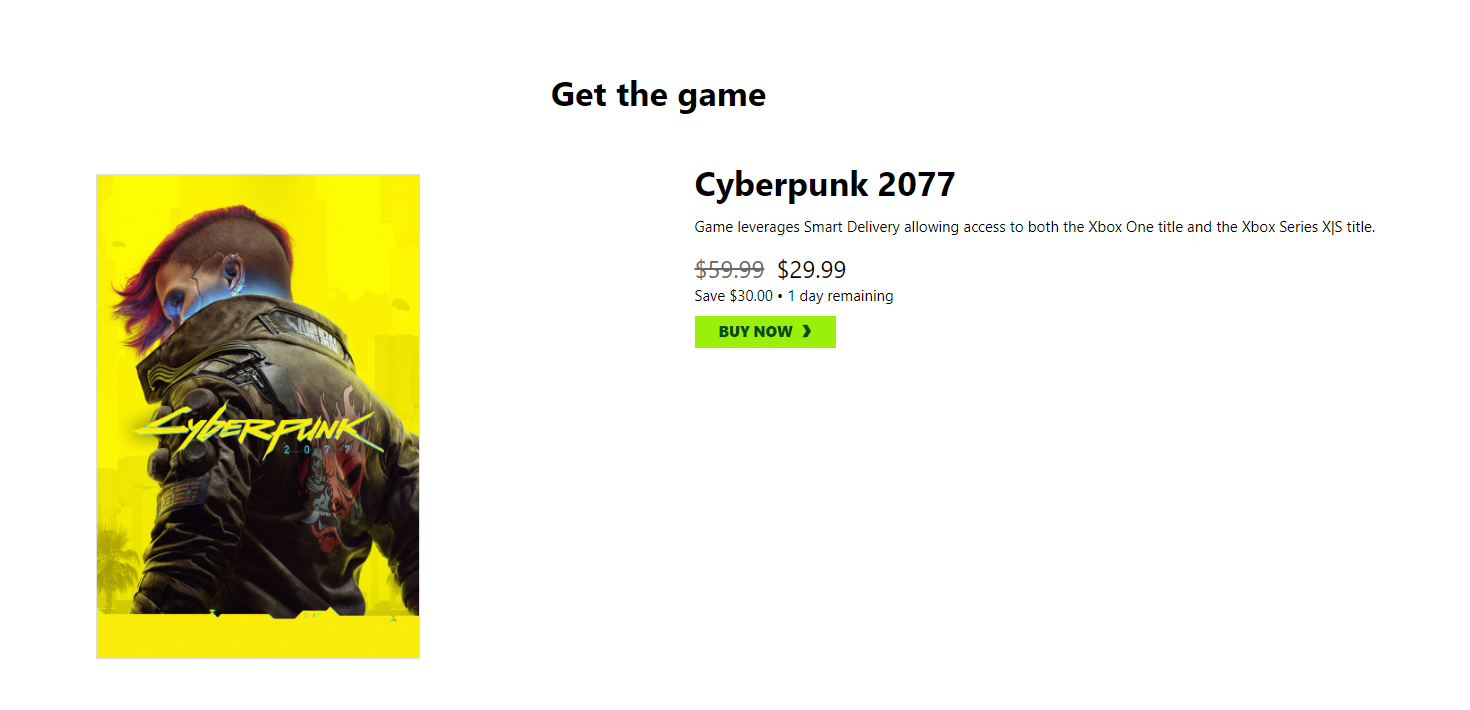Click the yellow band at the cover bottom
The width and height of the screenshot is (1470, 710).
click(258, 637)
